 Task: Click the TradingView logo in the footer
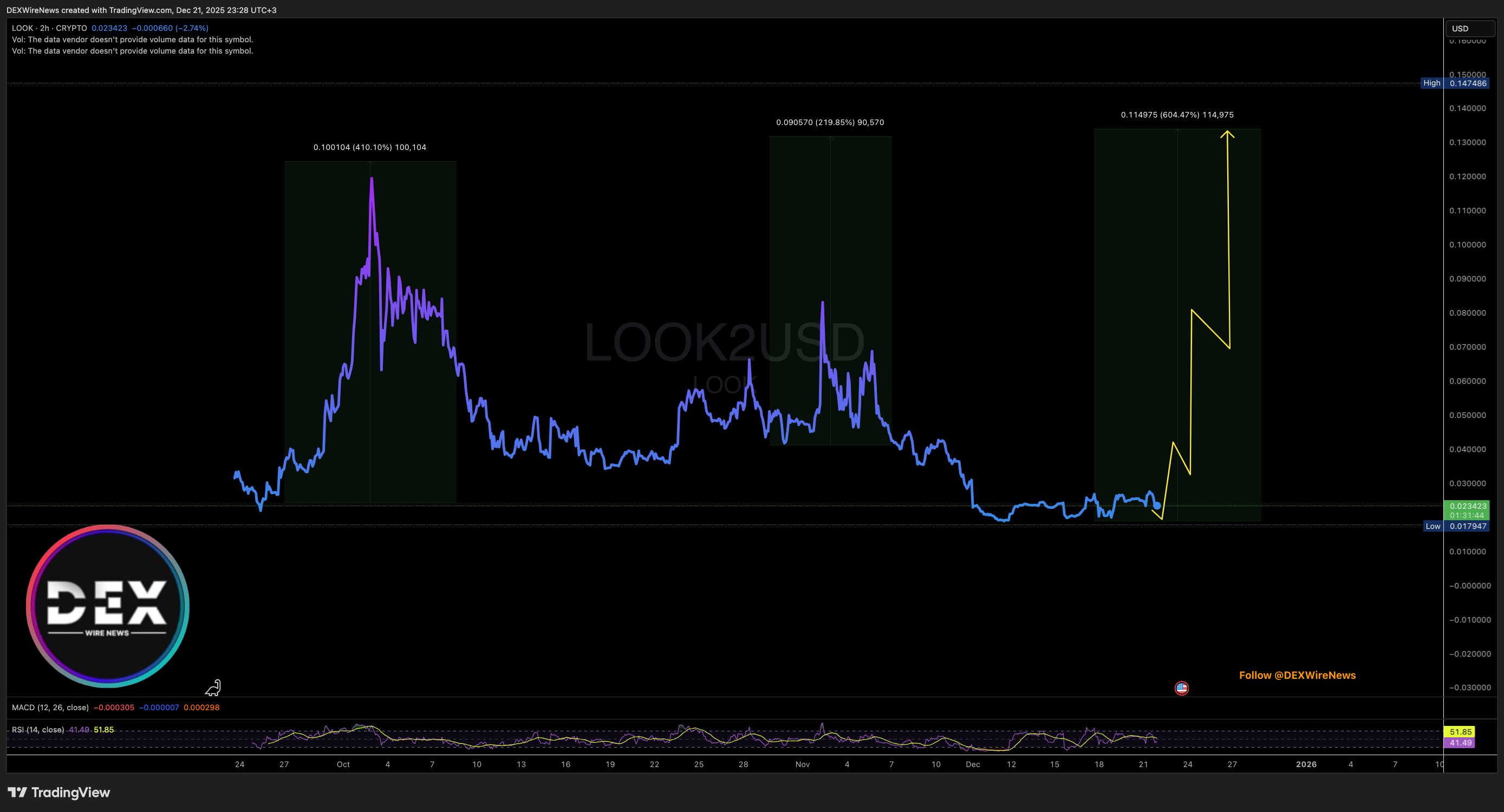click(59, 792)
